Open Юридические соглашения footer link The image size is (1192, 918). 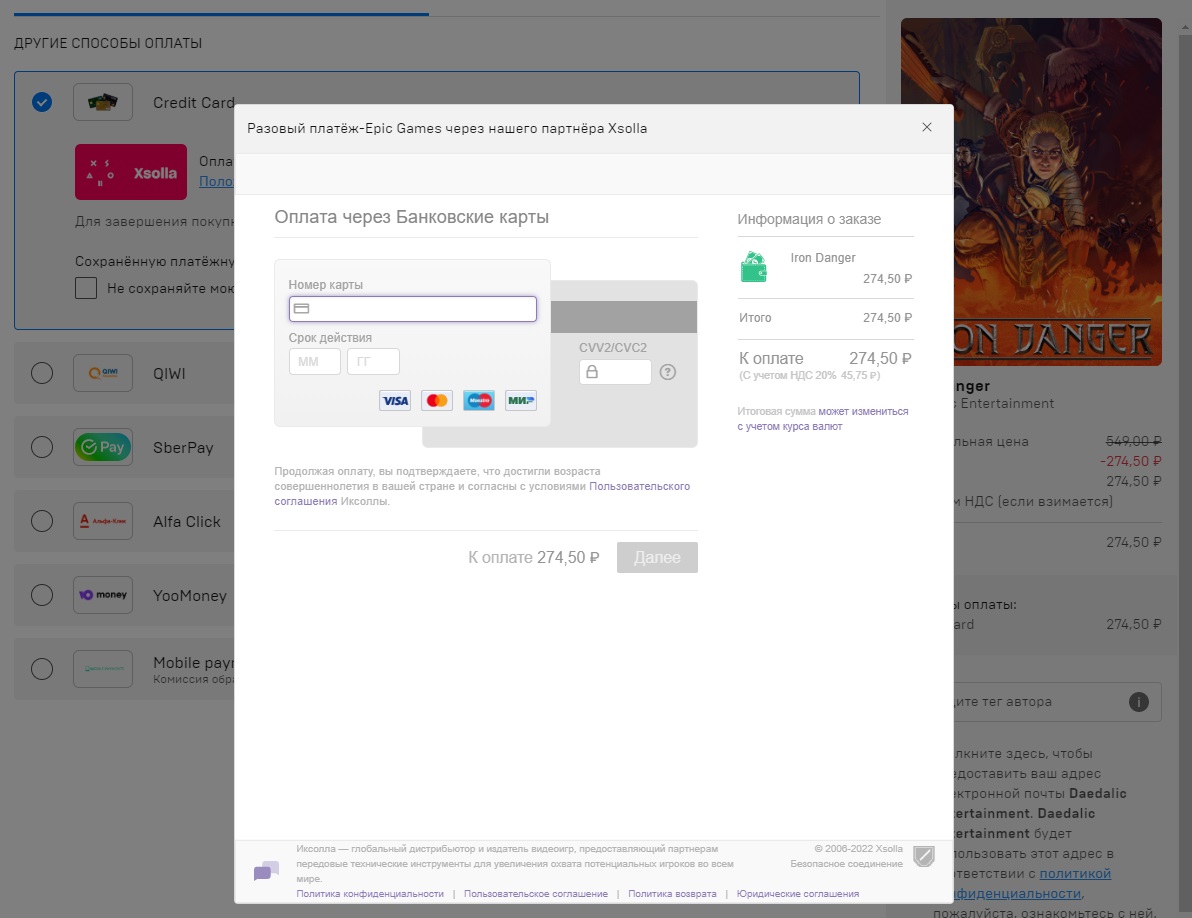coord(797,894)
